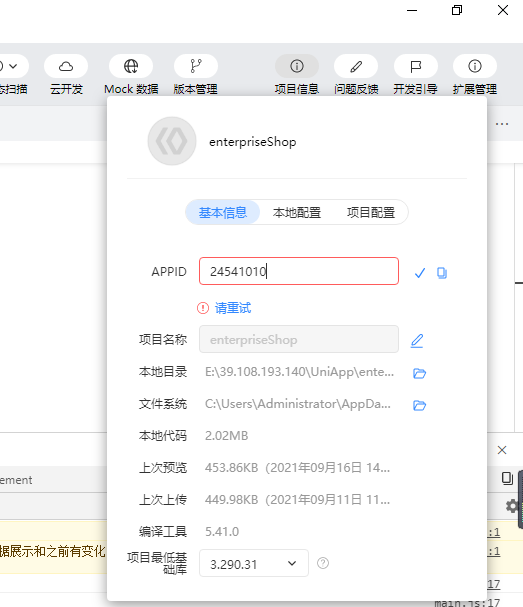
Task: Click the 请重试 retry link
Action: (x=233, y=308)
